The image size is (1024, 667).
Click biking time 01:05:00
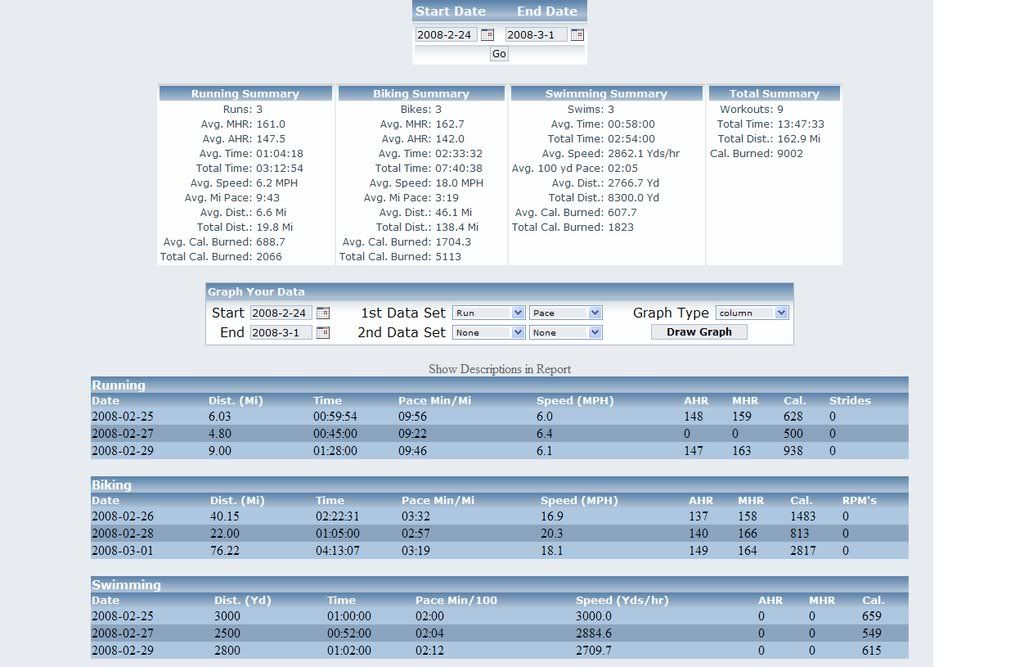[x=338, y=533]
